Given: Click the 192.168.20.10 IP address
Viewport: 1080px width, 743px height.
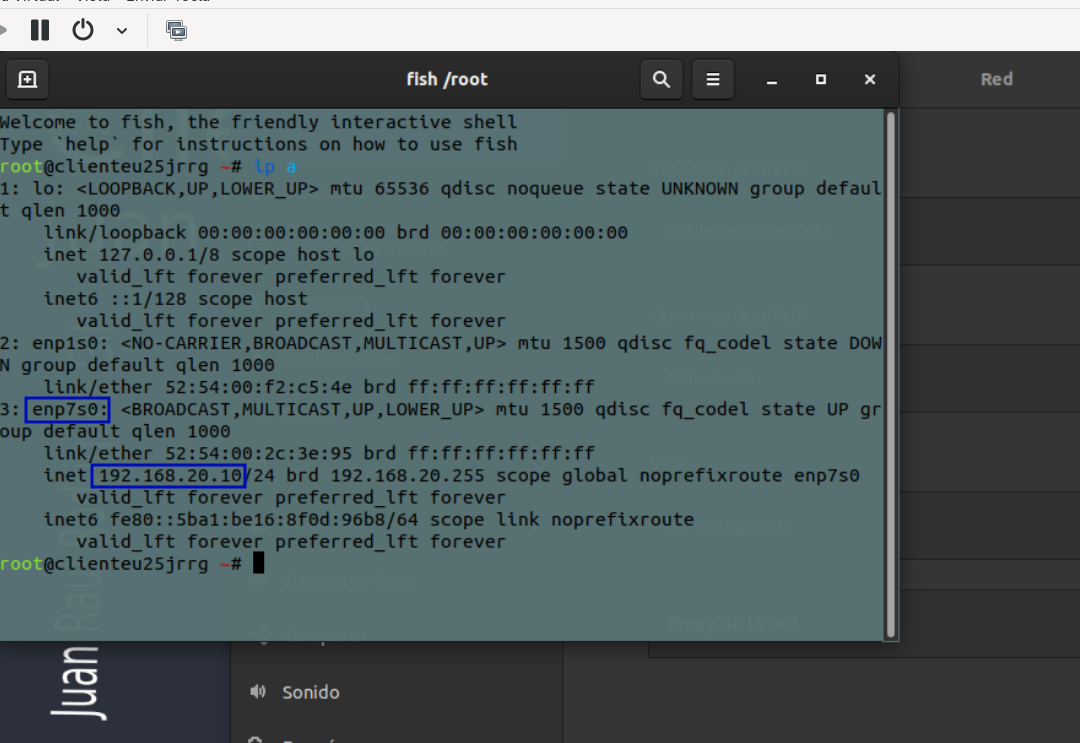Looking at the screenshot, I should 169,476.
